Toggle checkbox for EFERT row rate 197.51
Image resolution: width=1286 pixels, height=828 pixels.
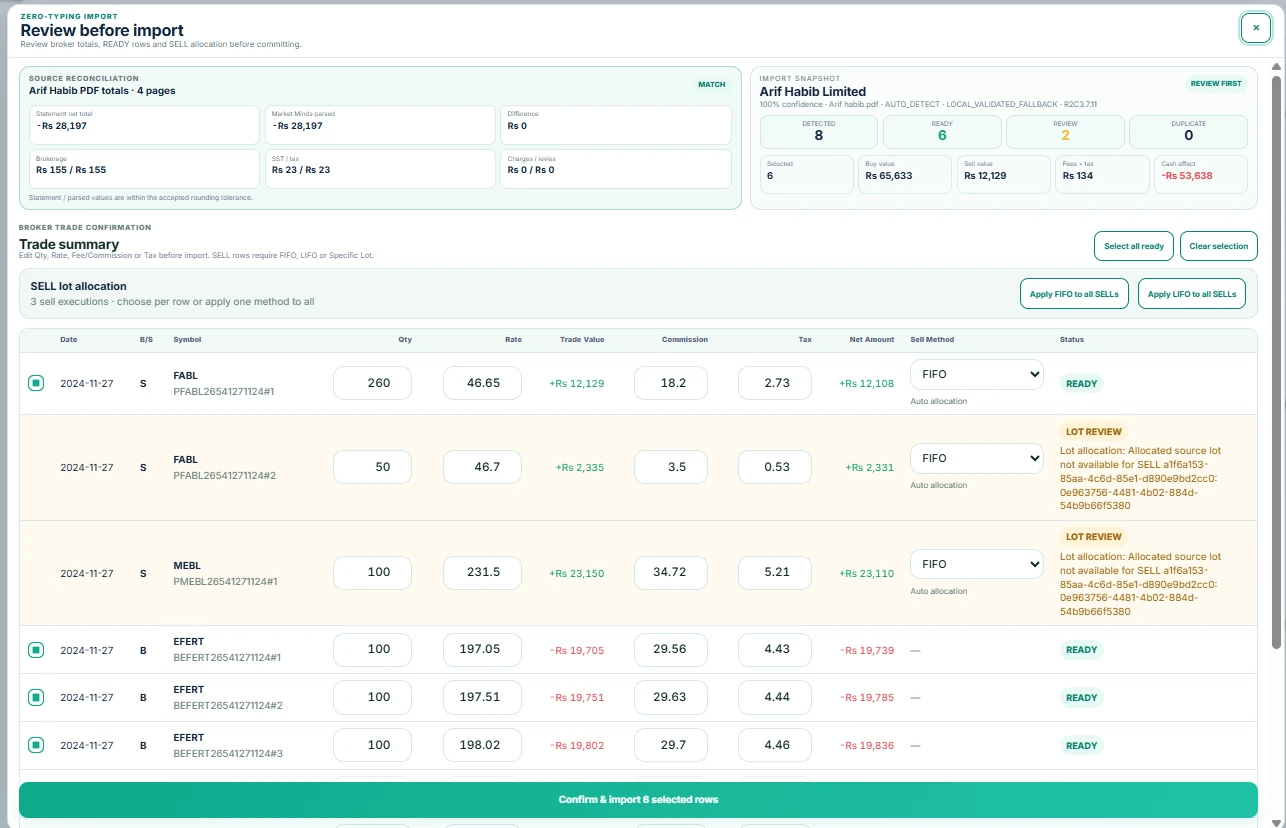[36, 697]
